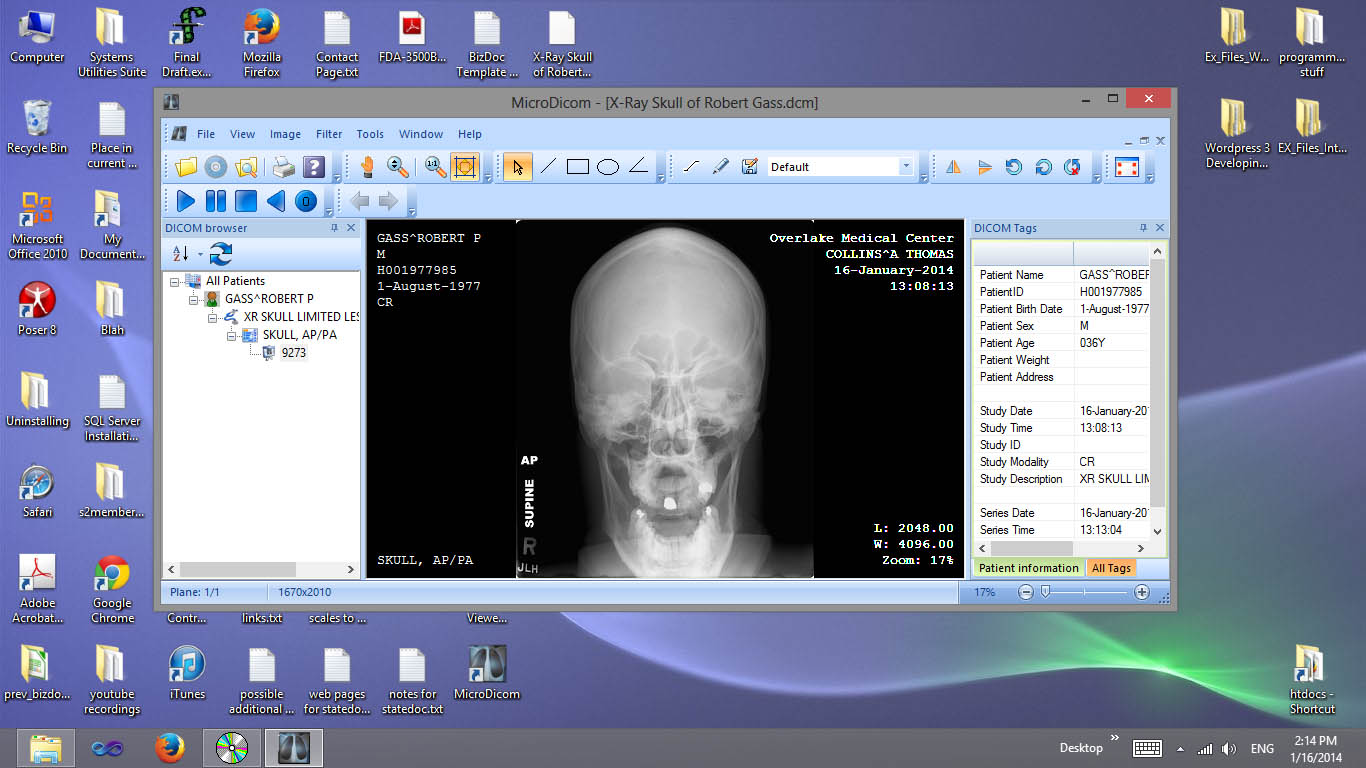Close the DICOM browser panel
The image size is (1366, 768).
coord(351,228)
